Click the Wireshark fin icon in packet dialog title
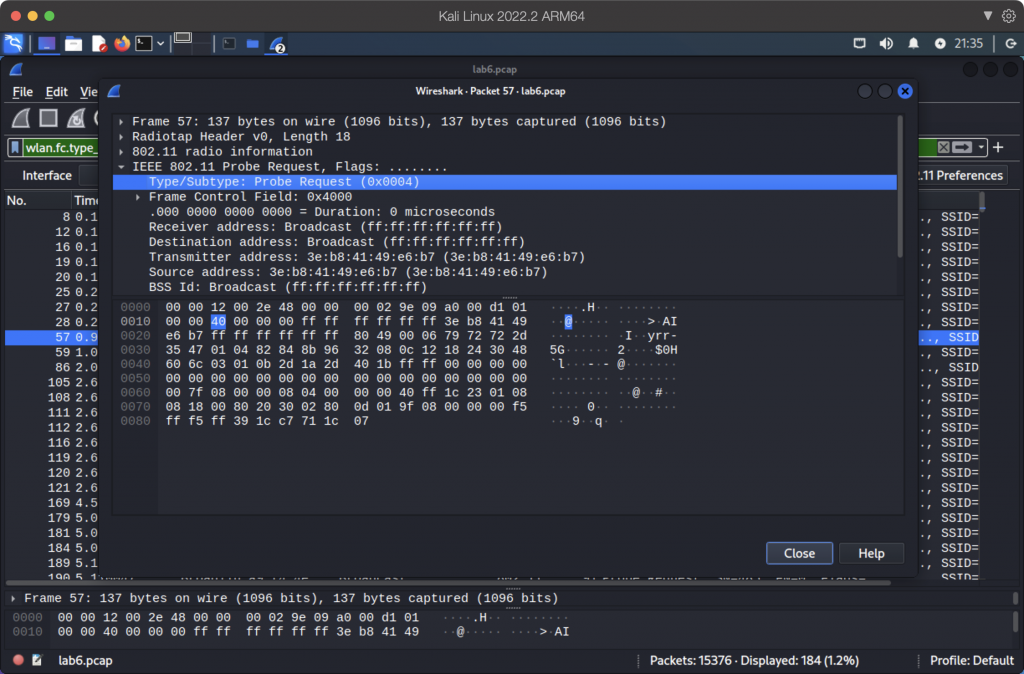 pyautogui.click(x=114, y=91)
